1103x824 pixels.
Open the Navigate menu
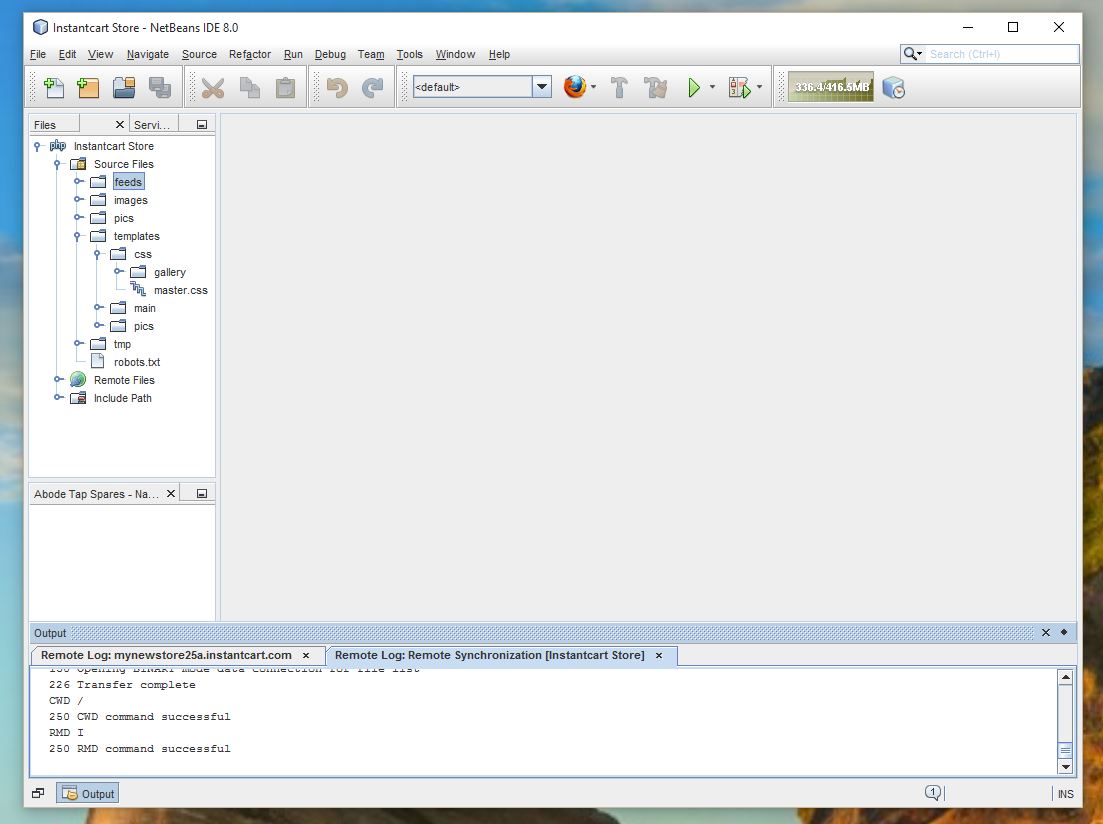coord(148,54)
